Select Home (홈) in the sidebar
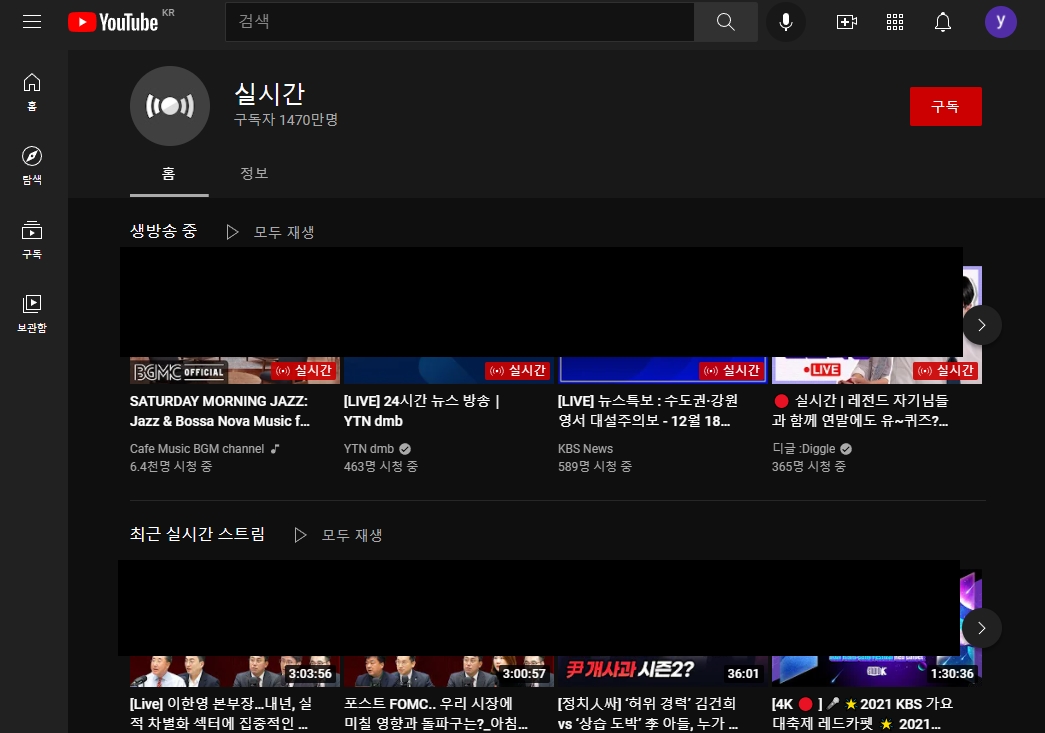 tap(31, 92)
